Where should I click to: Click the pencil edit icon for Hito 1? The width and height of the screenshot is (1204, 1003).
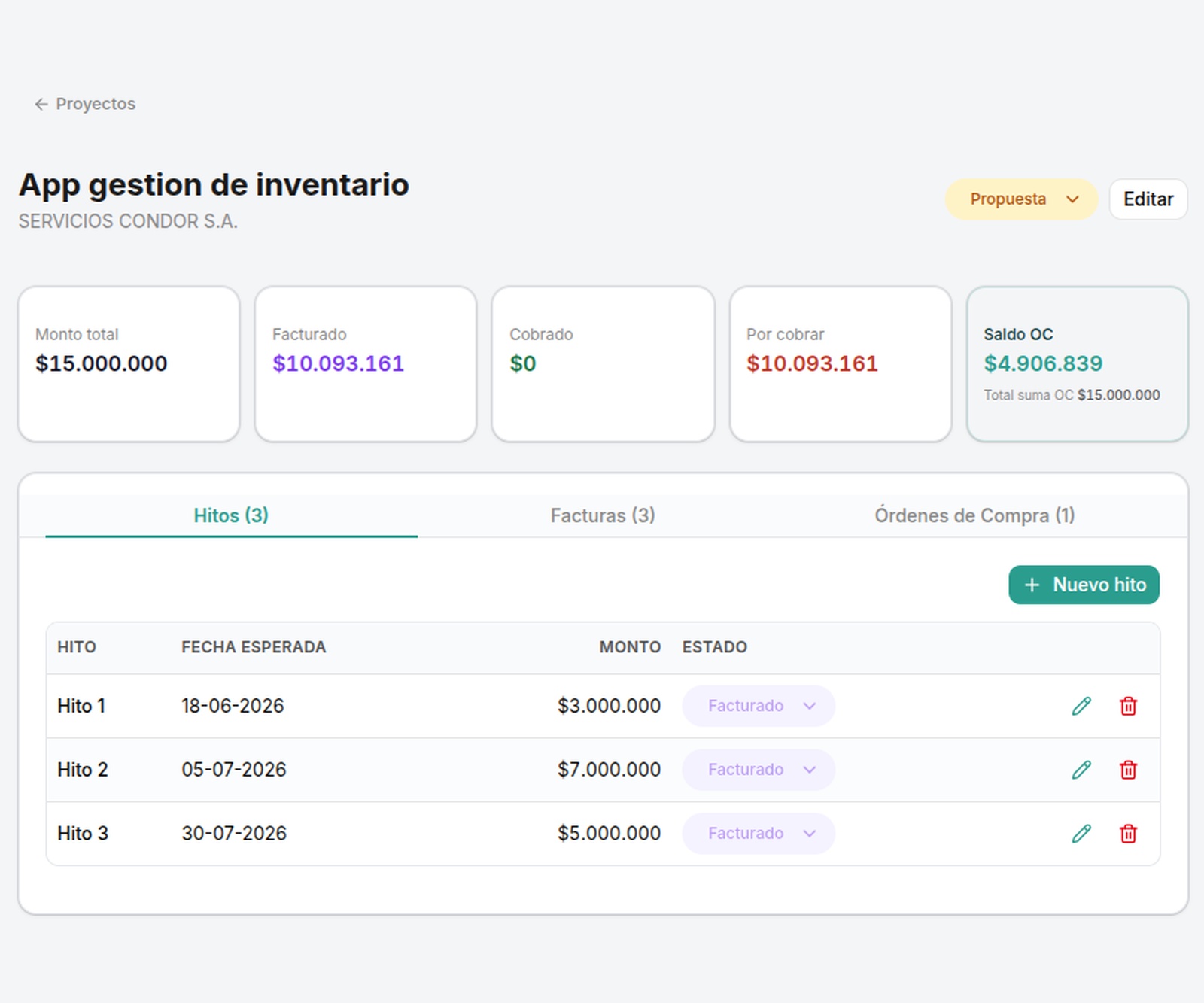[1081, 706]
